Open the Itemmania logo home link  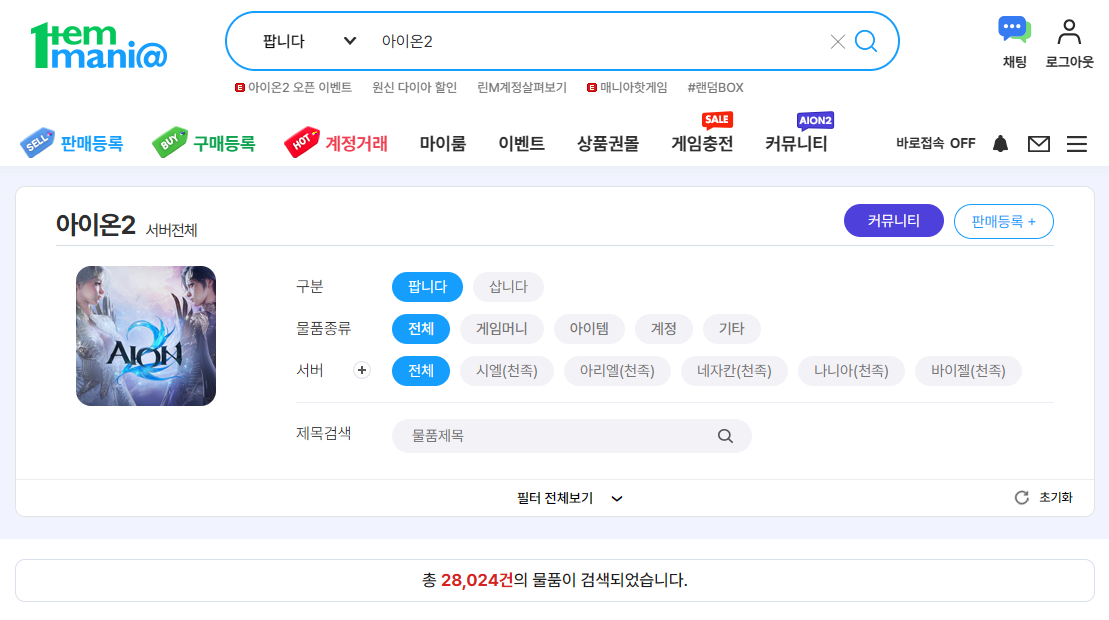[x=99, y=46]
